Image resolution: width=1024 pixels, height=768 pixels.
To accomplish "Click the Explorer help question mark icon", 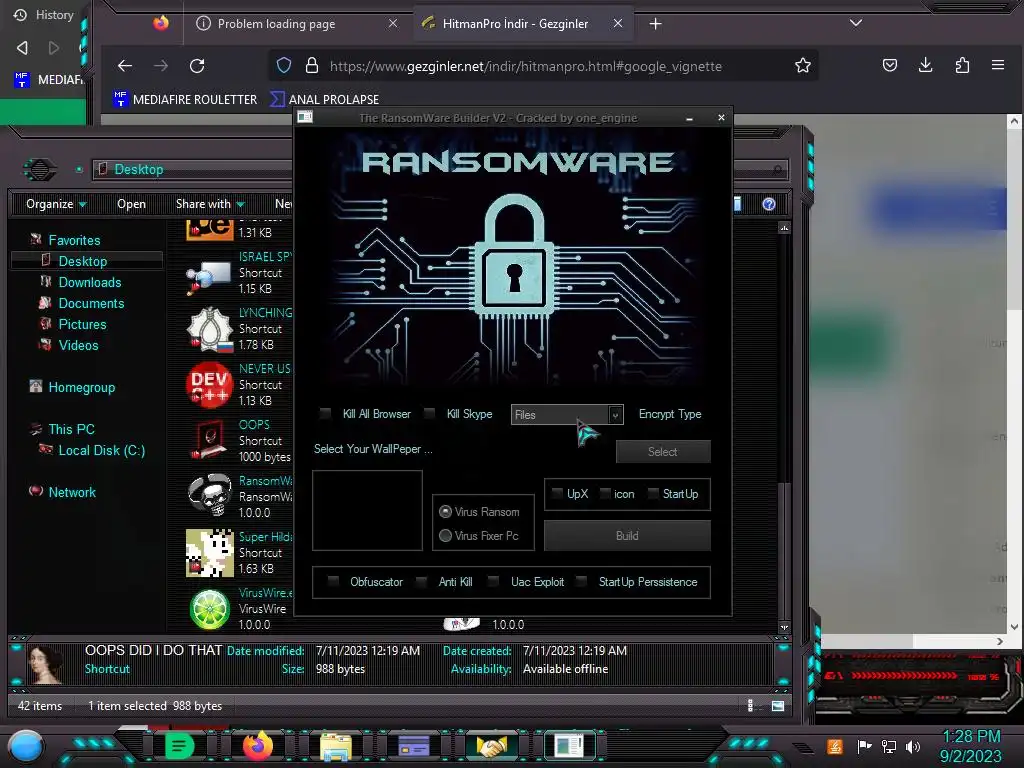I will (769, 204).
